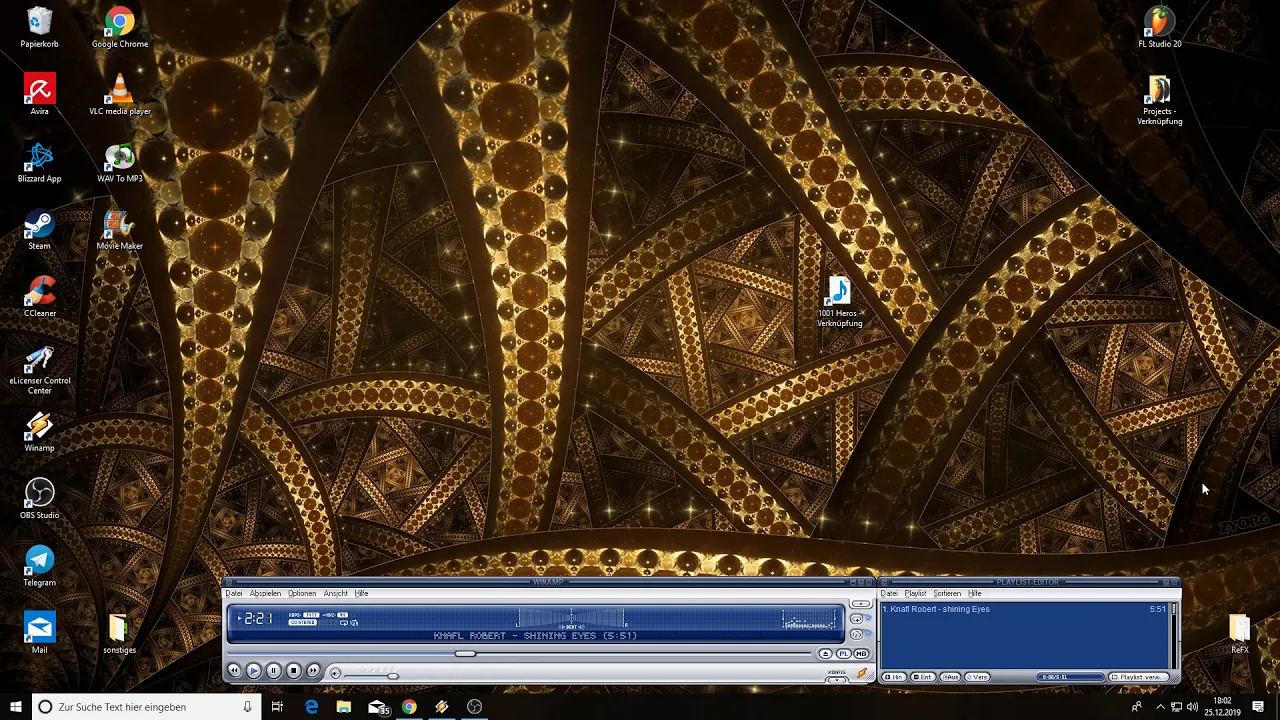The width and height of the screenshot is (1280, 720).
Task: Open Datei menu in Playlist Editor
Action: click(889, 593)
